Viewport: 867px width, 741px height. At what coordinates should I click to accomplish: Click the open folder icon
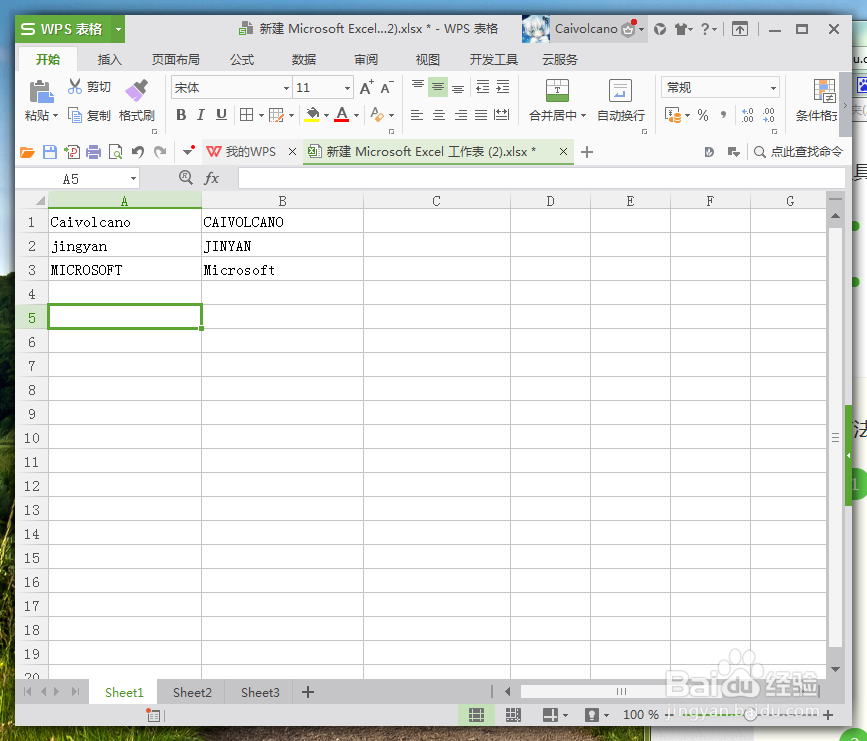point(27,152)
